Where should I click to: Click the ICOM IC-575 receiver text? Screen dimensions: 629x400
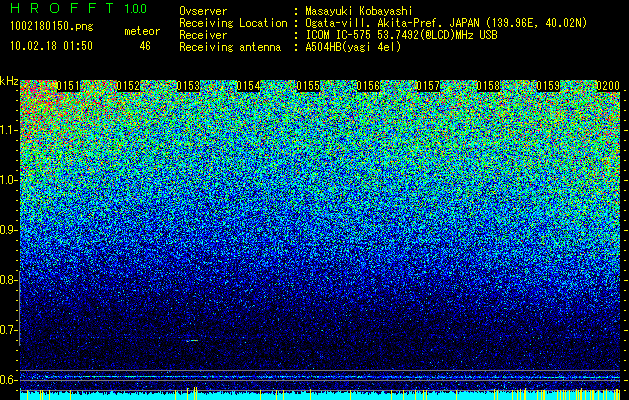[401, 35]
